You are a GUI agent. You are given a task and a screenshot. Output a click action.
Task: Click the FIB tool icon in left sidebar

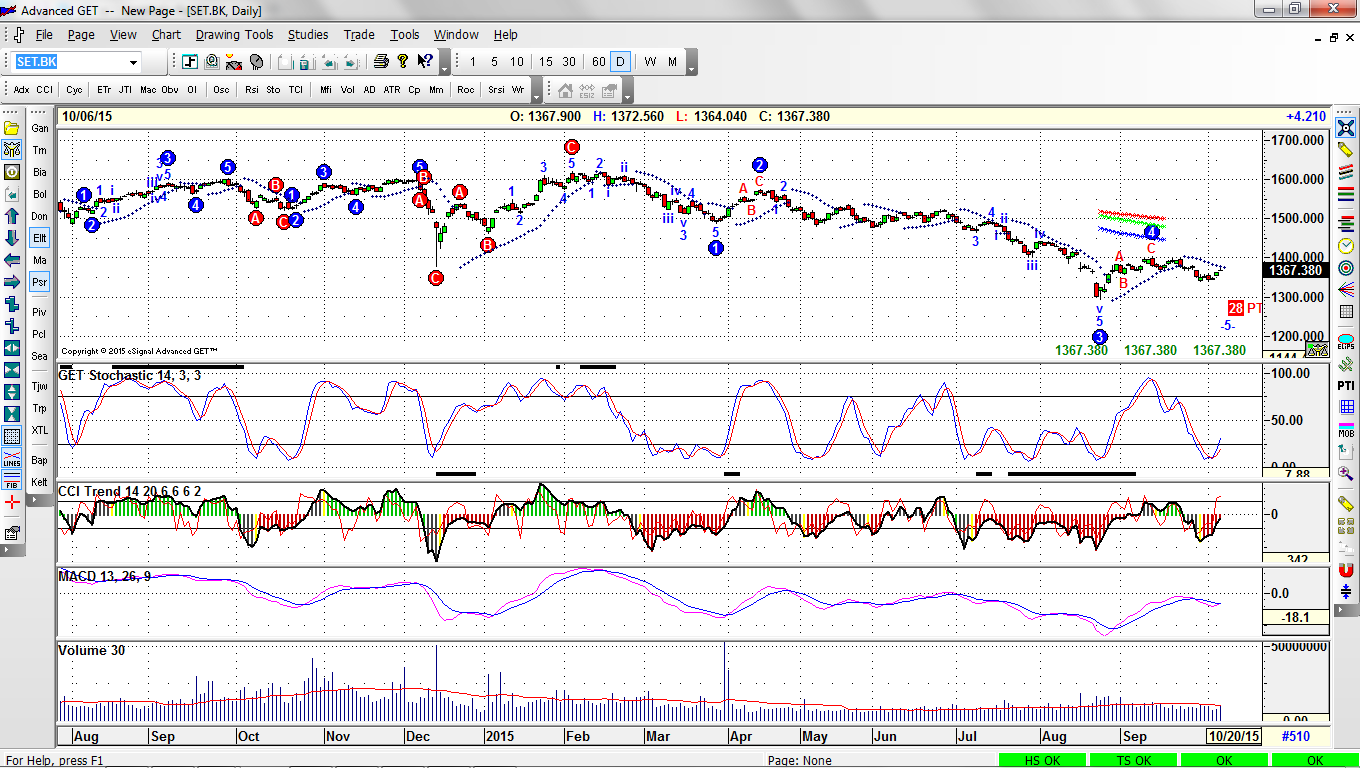coord(12,480)
